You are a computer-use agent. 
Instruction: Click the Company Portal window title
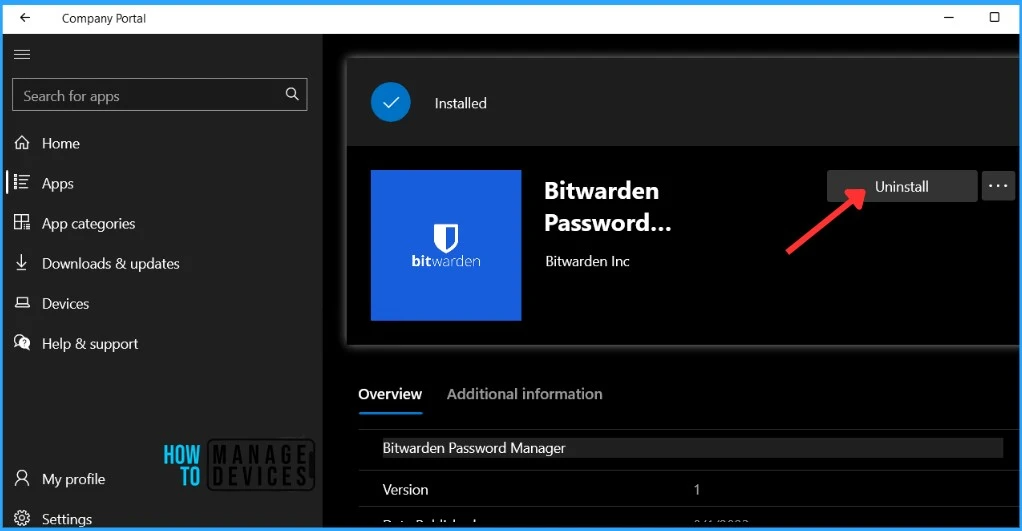click(104, 18)
